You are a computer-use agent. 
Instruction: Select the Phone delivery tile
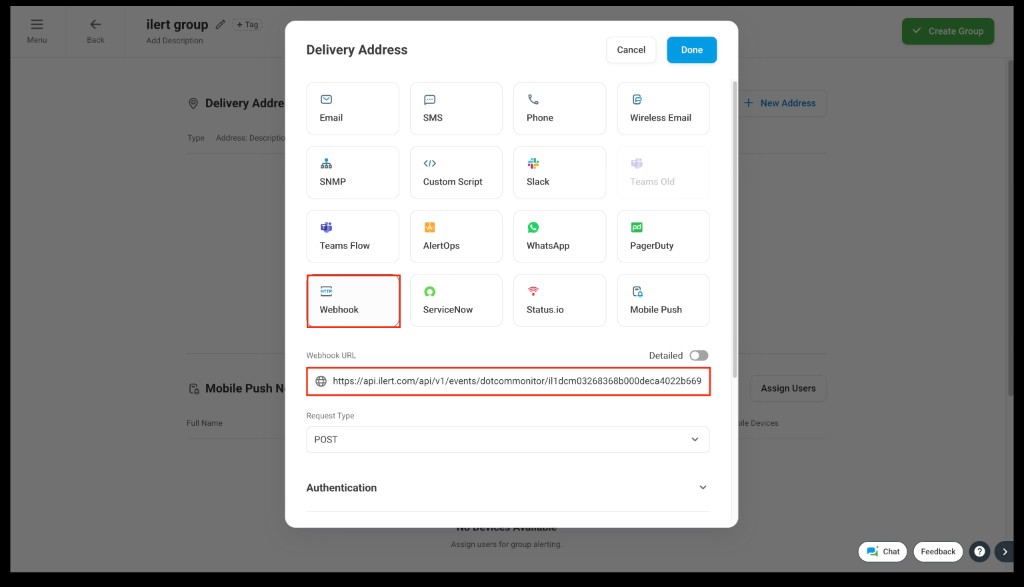click(559, 108)
